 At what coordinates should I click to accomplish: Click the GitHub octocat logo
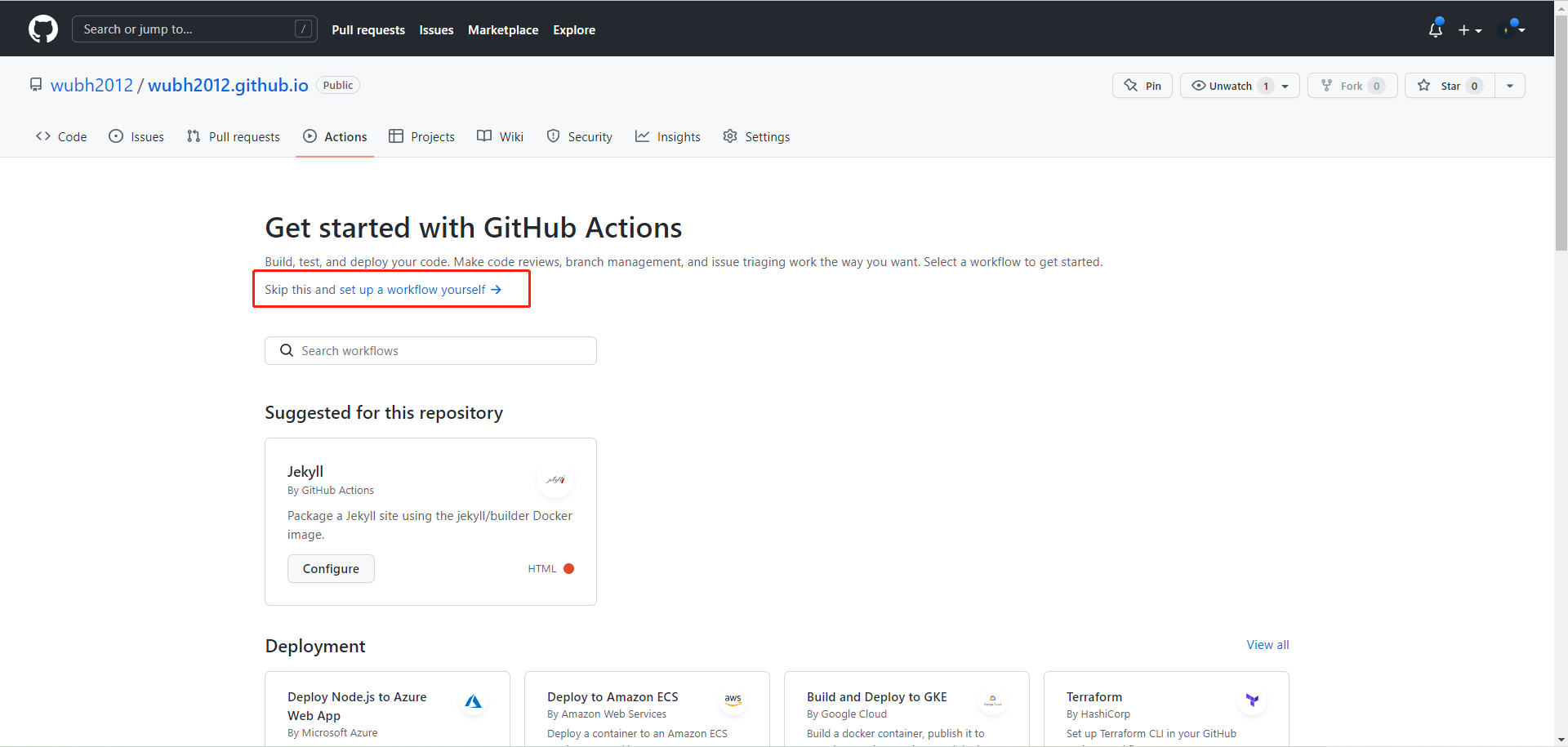tap(43, 29)
